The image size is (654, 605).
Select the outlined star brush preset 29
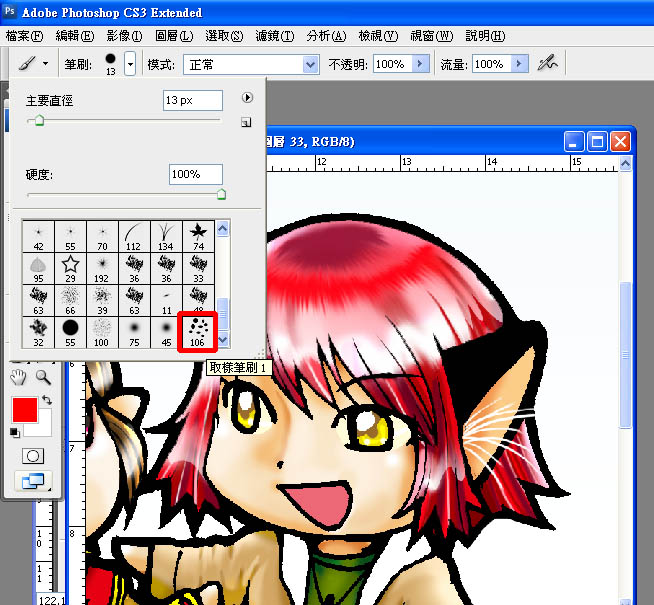pyautogui.click(x=70, y=269)
